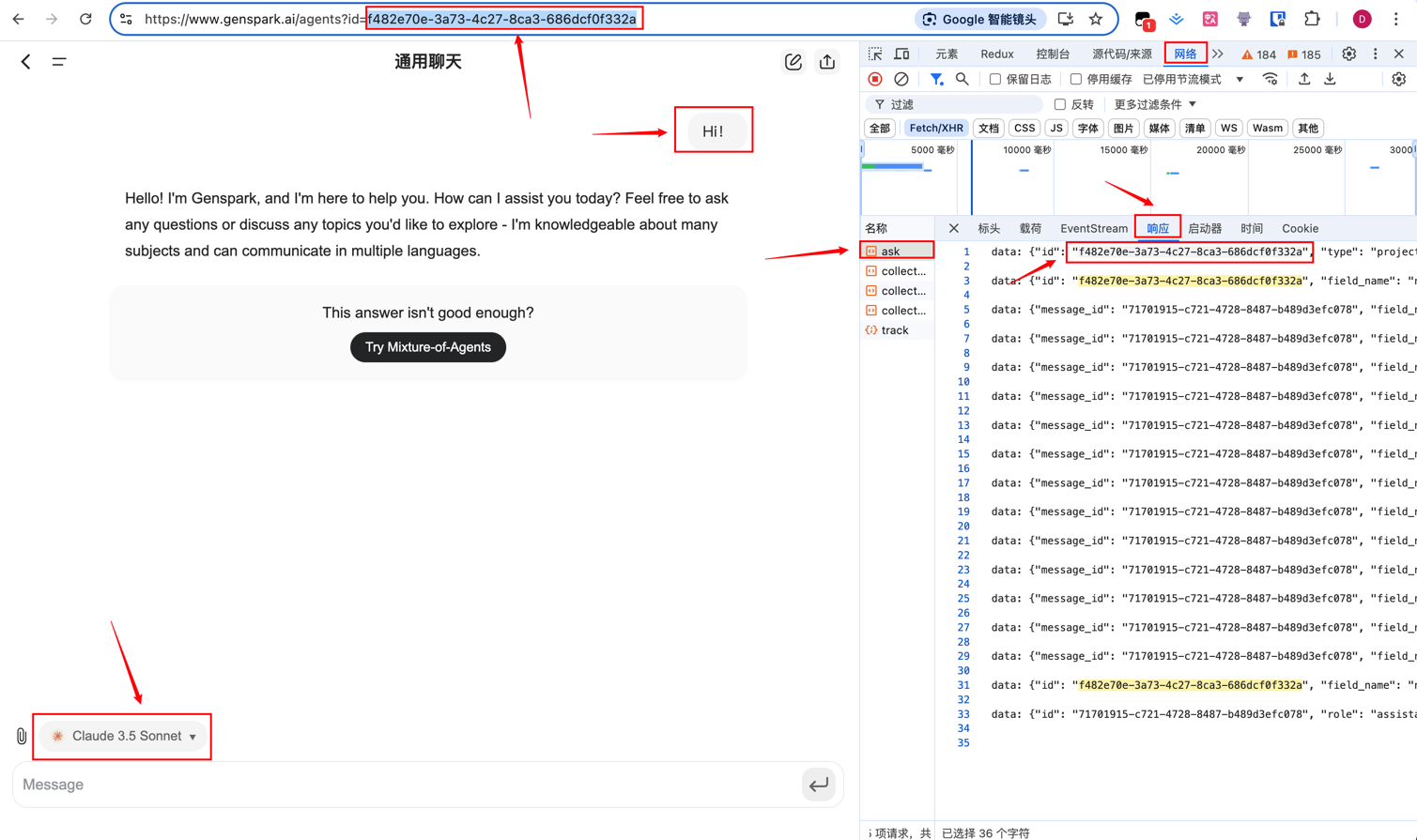The height and width of the screenshot is (840, 1417).
Task: Import HAR file upload icon
Action: tap(1304, 80)
